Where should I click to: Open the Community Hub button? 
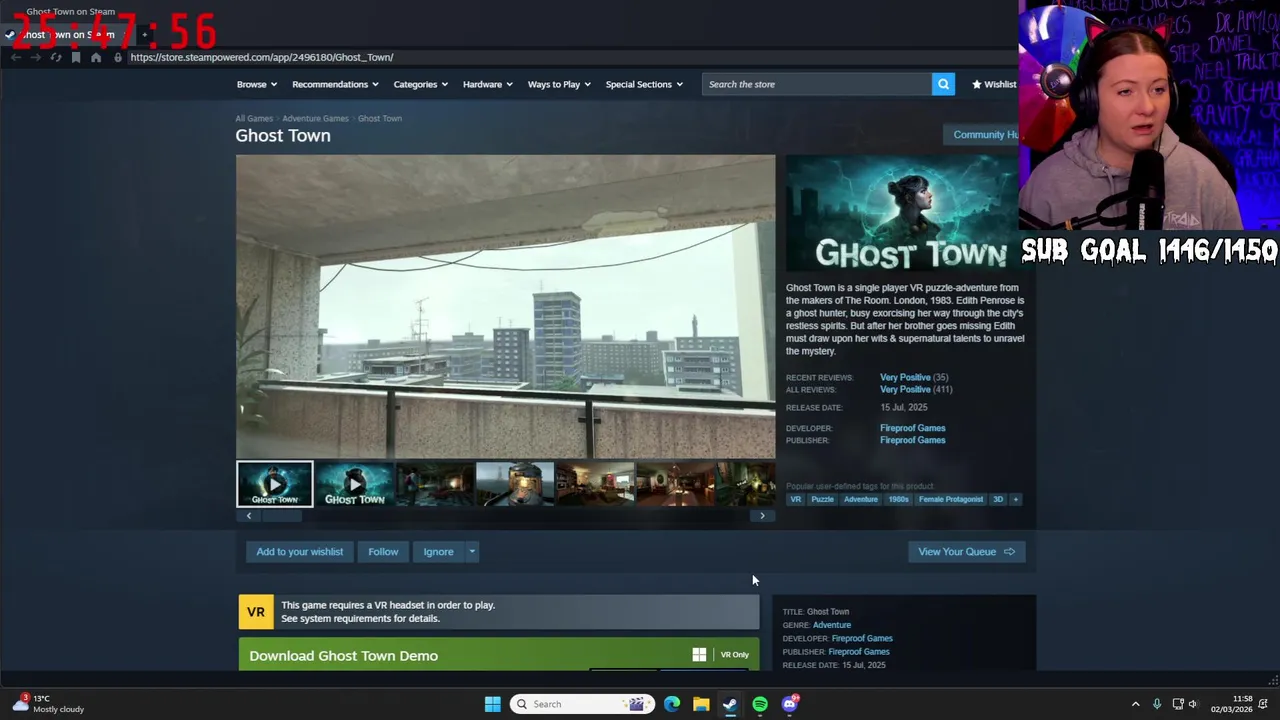(981, 134)
